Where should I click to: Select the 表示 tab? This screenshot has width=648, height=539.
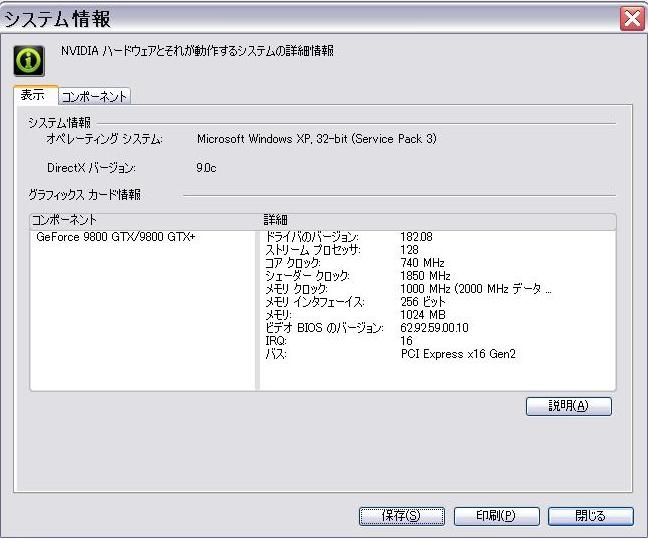coord(36,95)
